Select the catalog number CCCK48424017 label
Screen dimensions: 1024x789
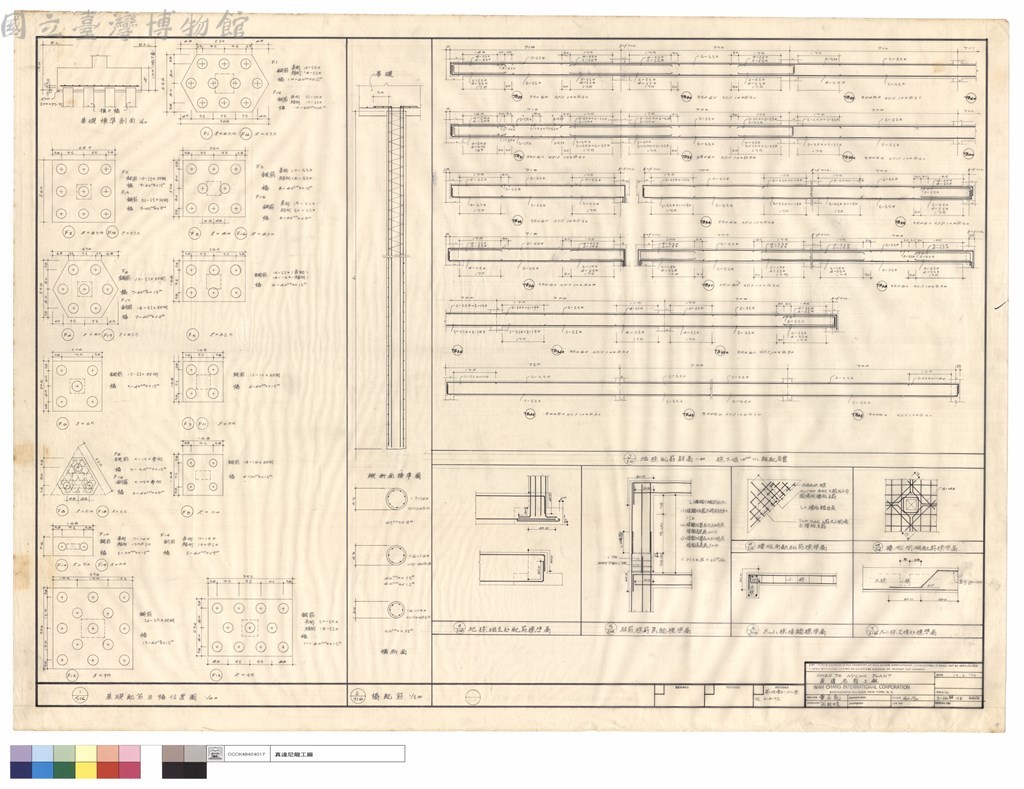click(246, 754)
